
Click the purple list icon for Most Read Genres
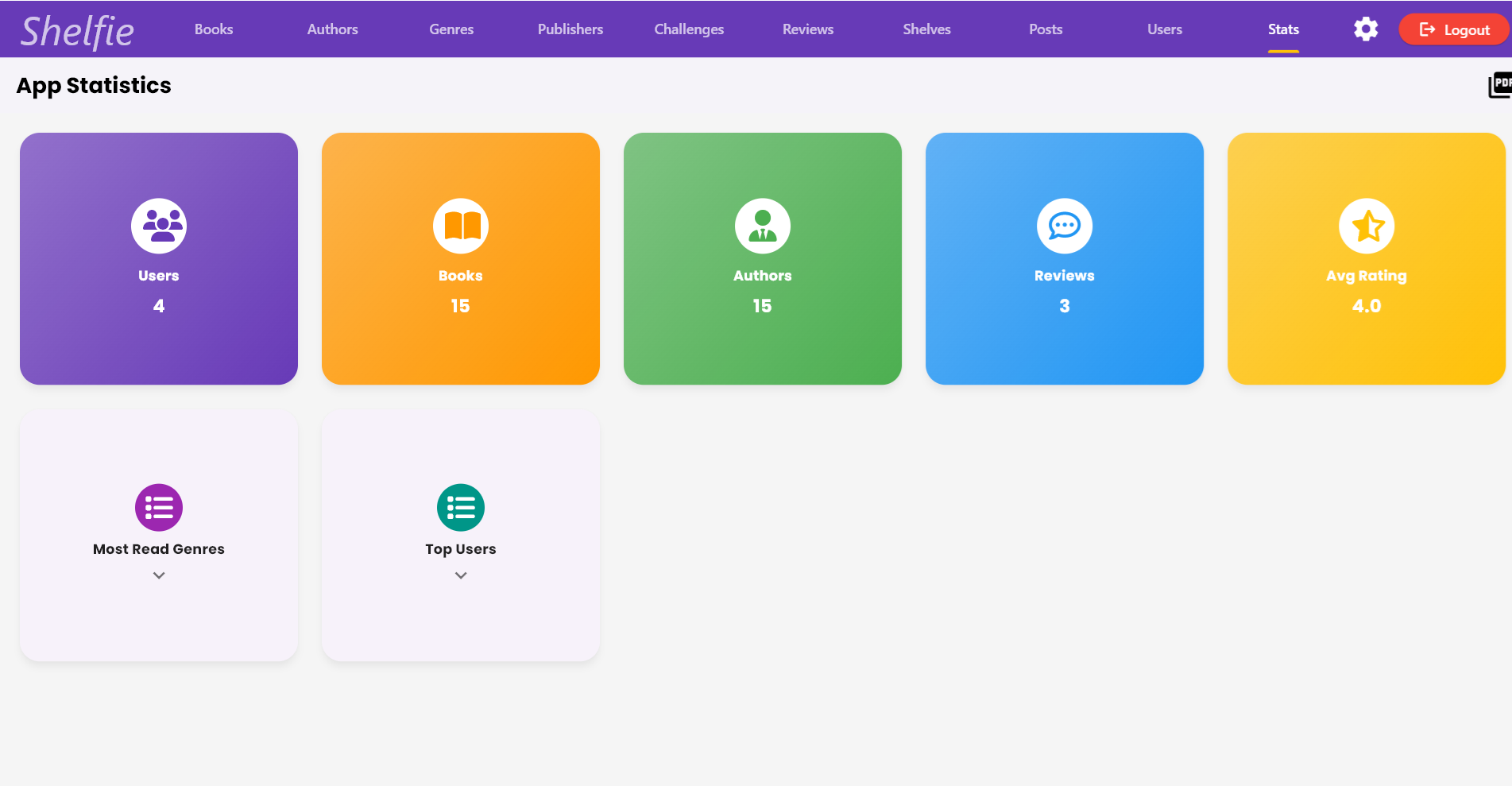coord(159,507)
